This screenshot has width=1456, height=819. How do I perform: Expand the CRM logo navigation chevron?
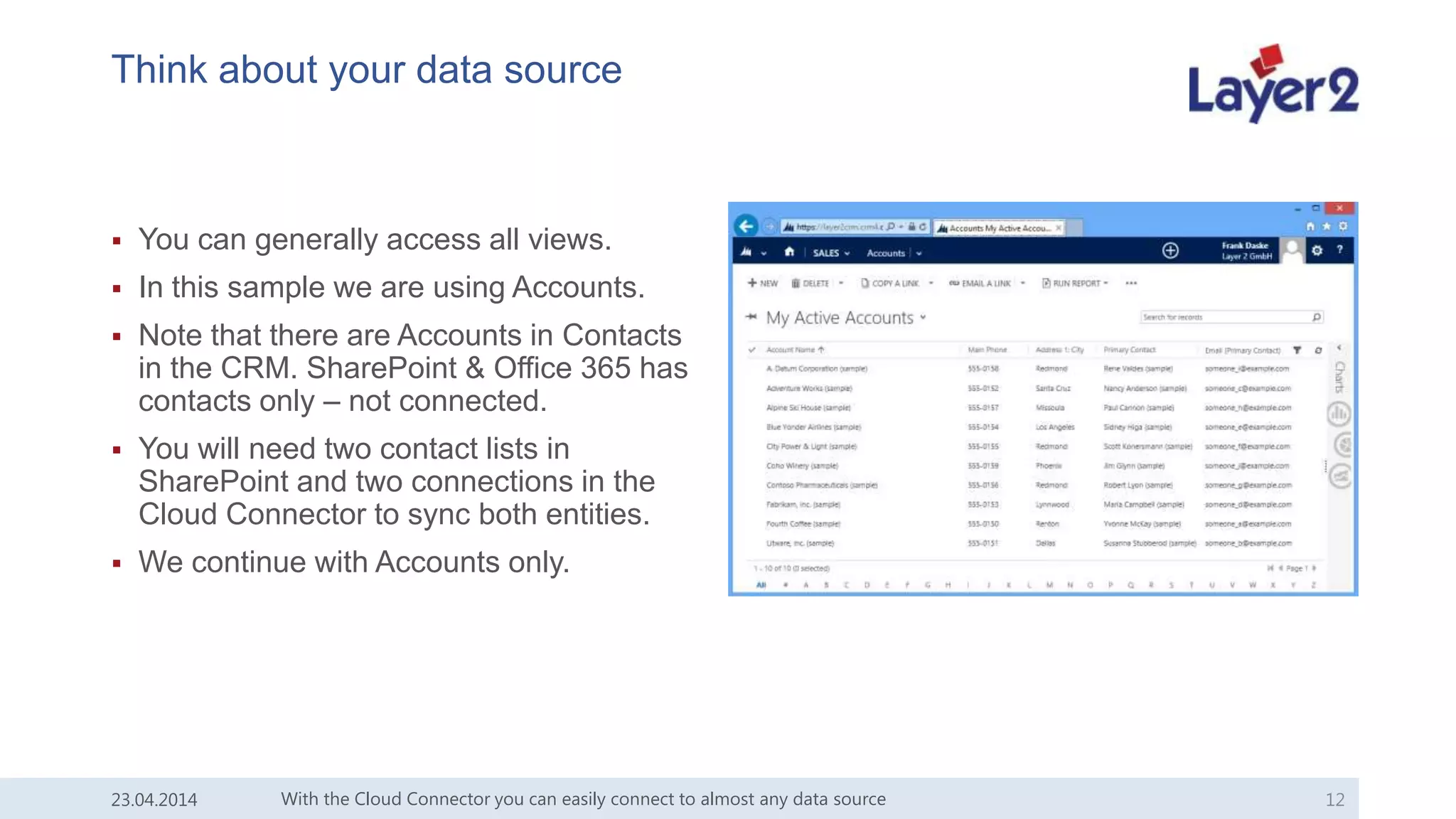[764, 253]
